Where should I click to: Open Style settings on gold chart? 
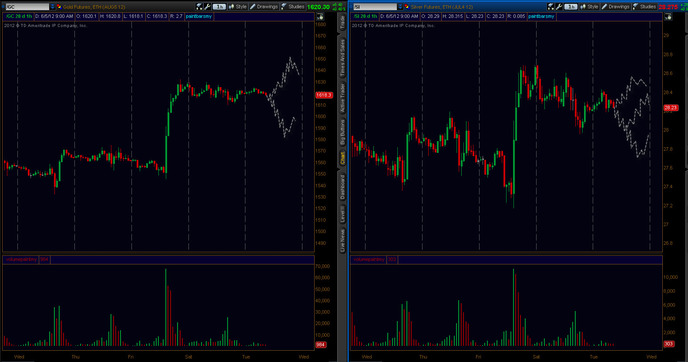coord(238,7)
